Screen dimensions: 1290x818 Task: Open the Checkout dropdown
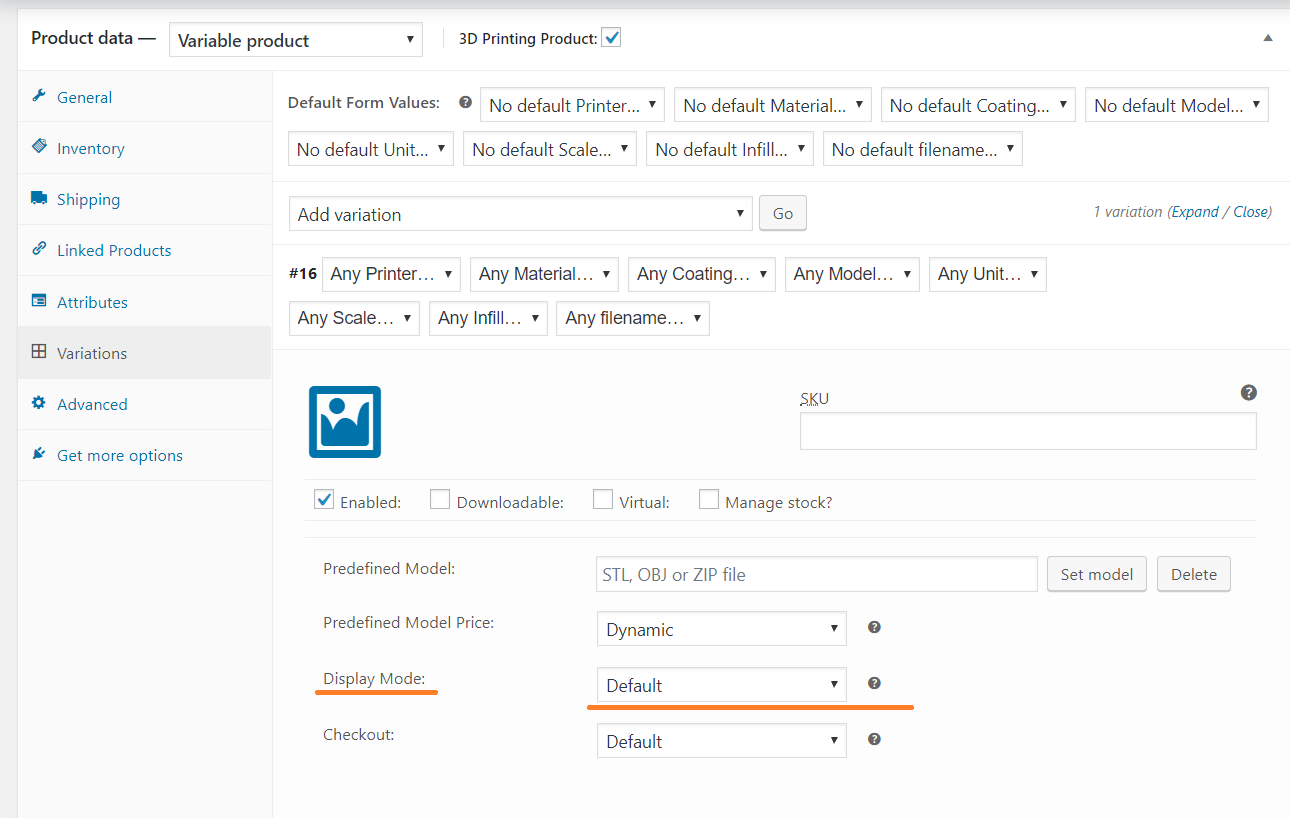pos(722,741)
